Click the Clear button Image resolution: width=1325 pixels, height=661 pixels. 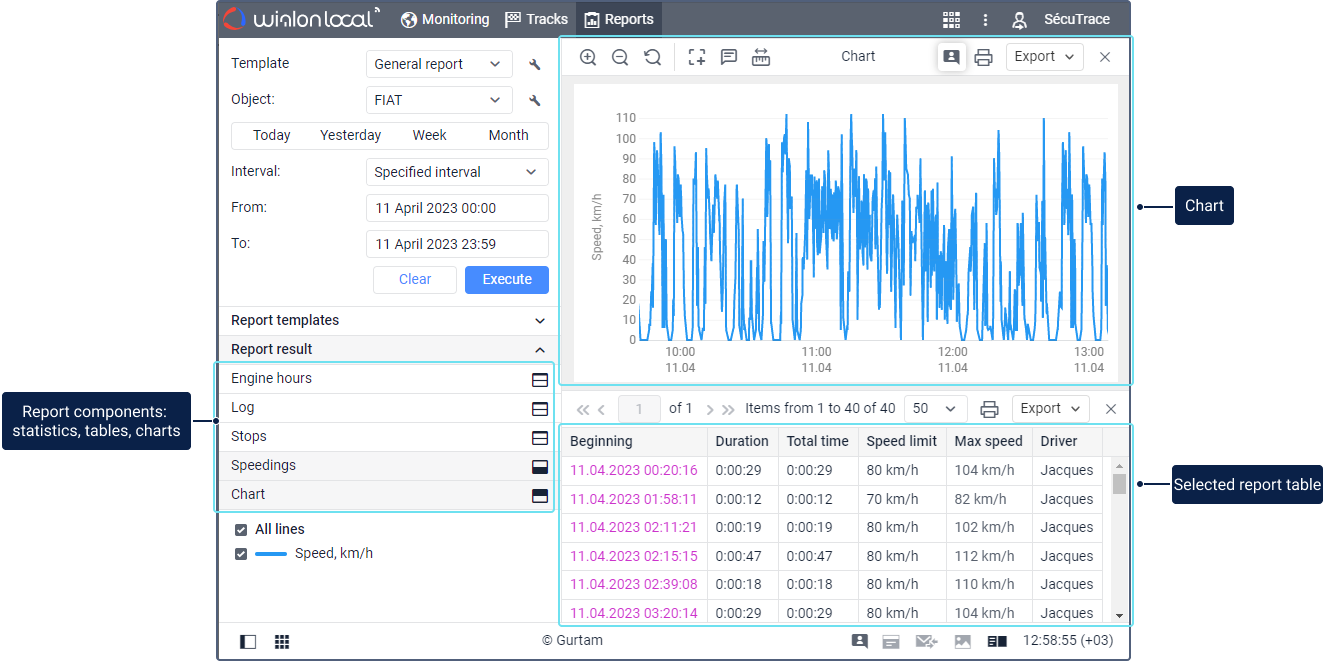[415, 280]
